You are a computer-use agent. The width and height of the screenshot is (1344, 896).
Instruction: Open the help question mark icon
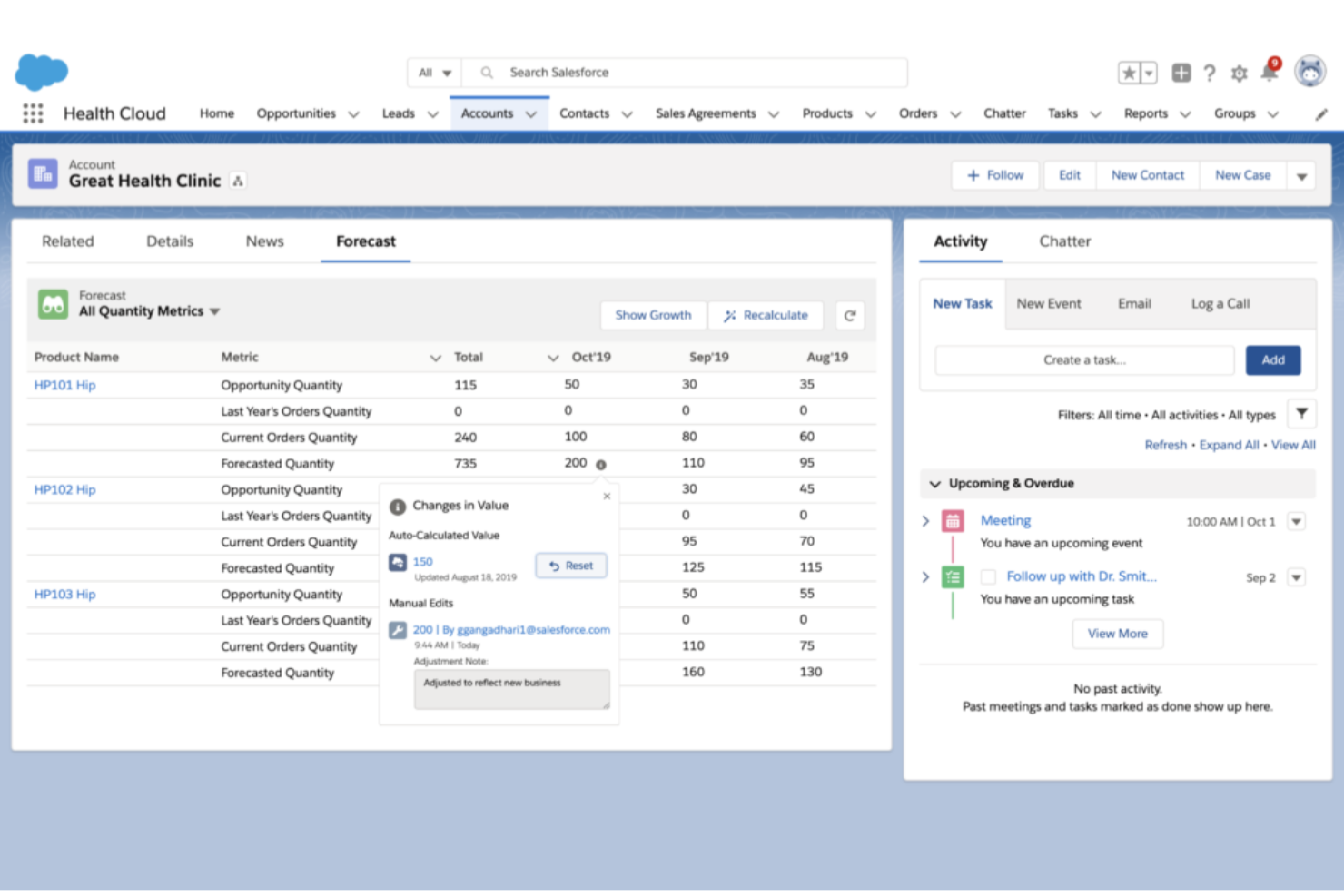[x=1210, y=74]
